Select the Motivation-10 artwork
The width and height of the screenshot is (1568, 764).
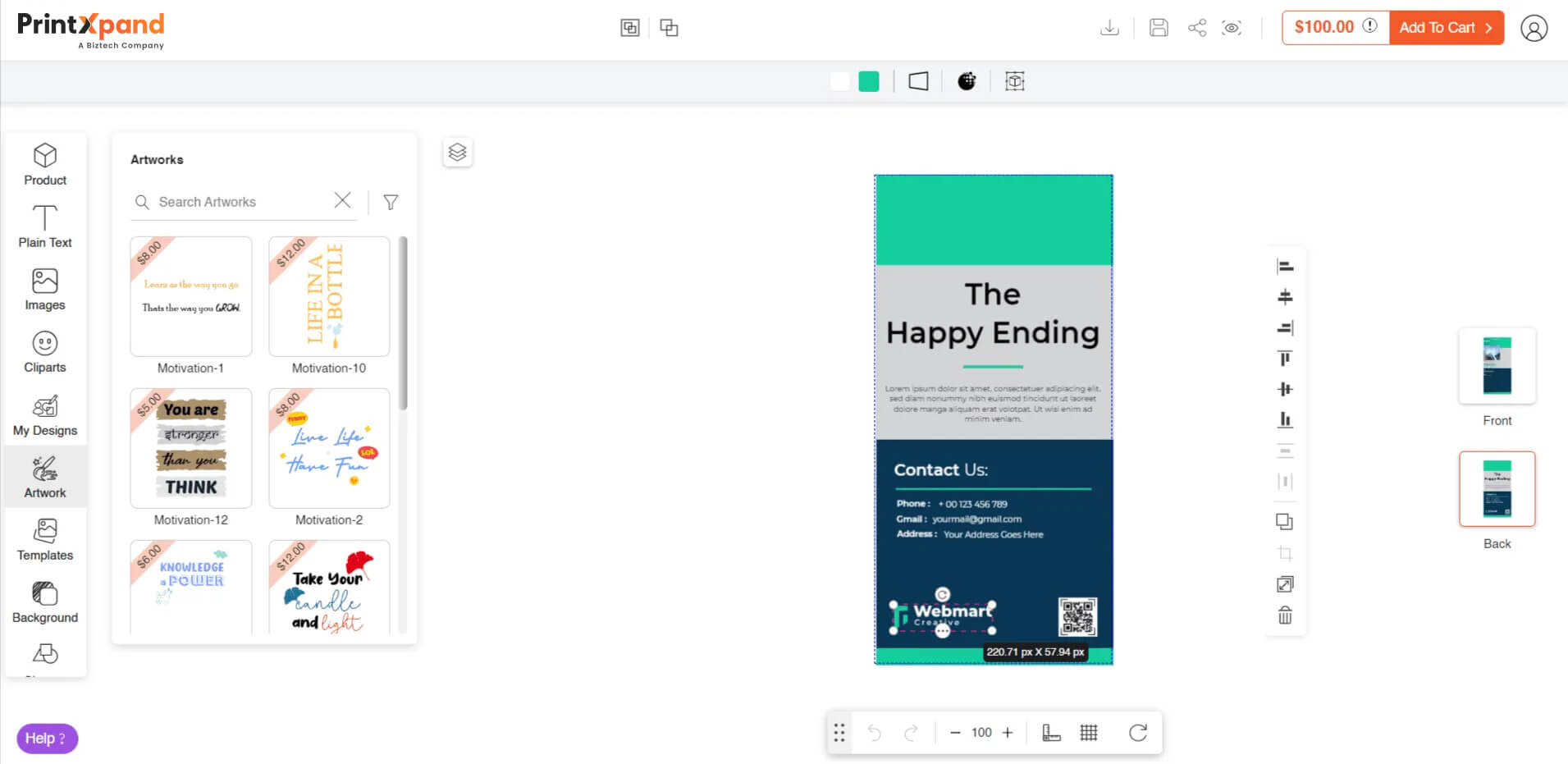point(329,297)
